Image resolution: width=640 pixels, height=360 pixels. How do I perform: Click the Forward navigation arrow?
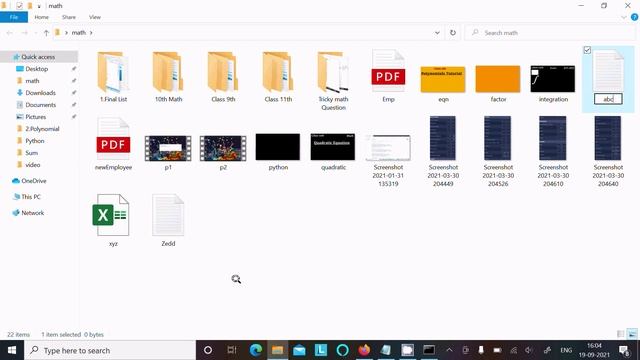coord(24,33)
